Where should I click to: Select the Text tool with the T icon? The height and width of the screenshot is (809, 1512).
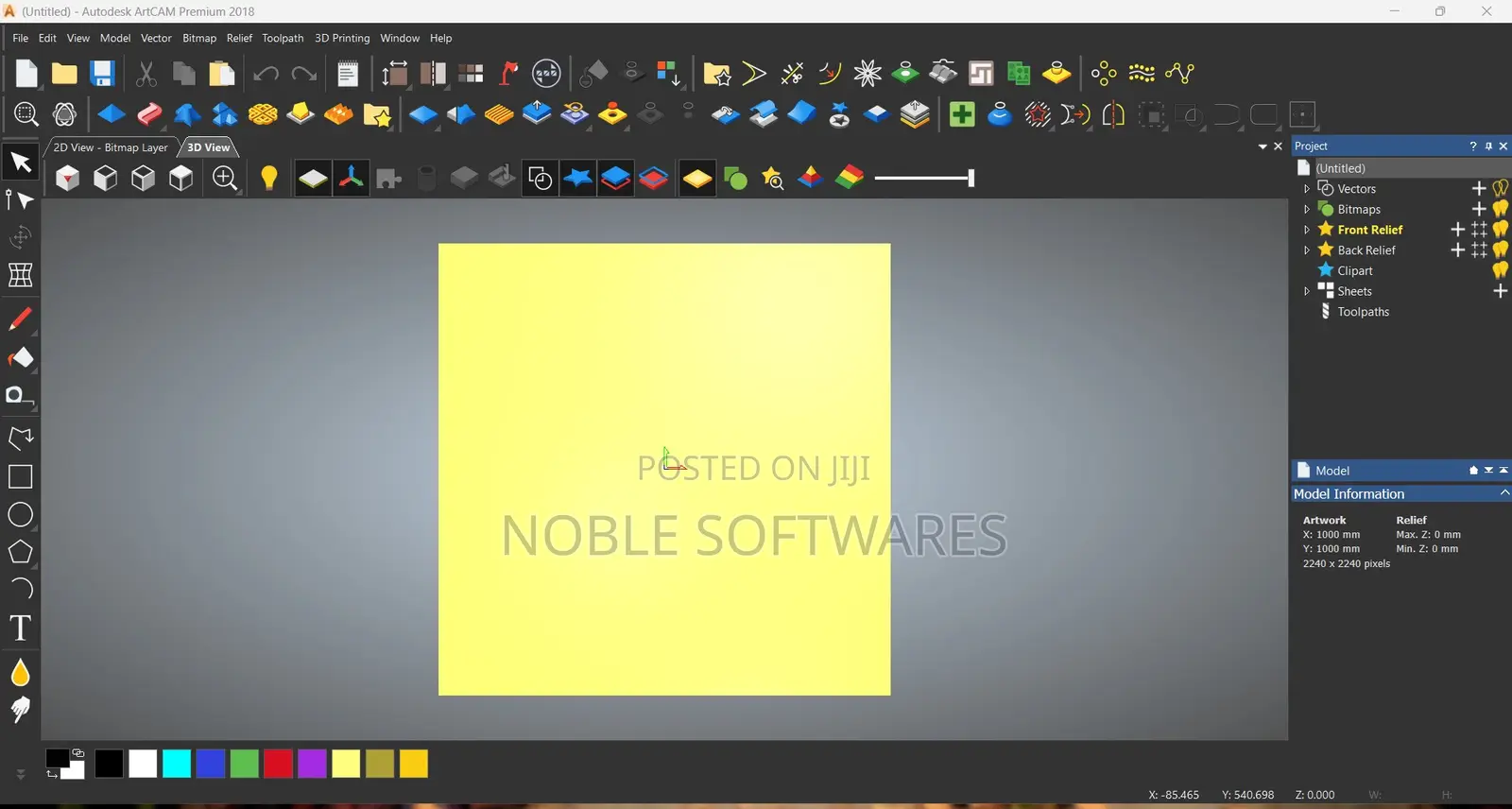point(20,628)
